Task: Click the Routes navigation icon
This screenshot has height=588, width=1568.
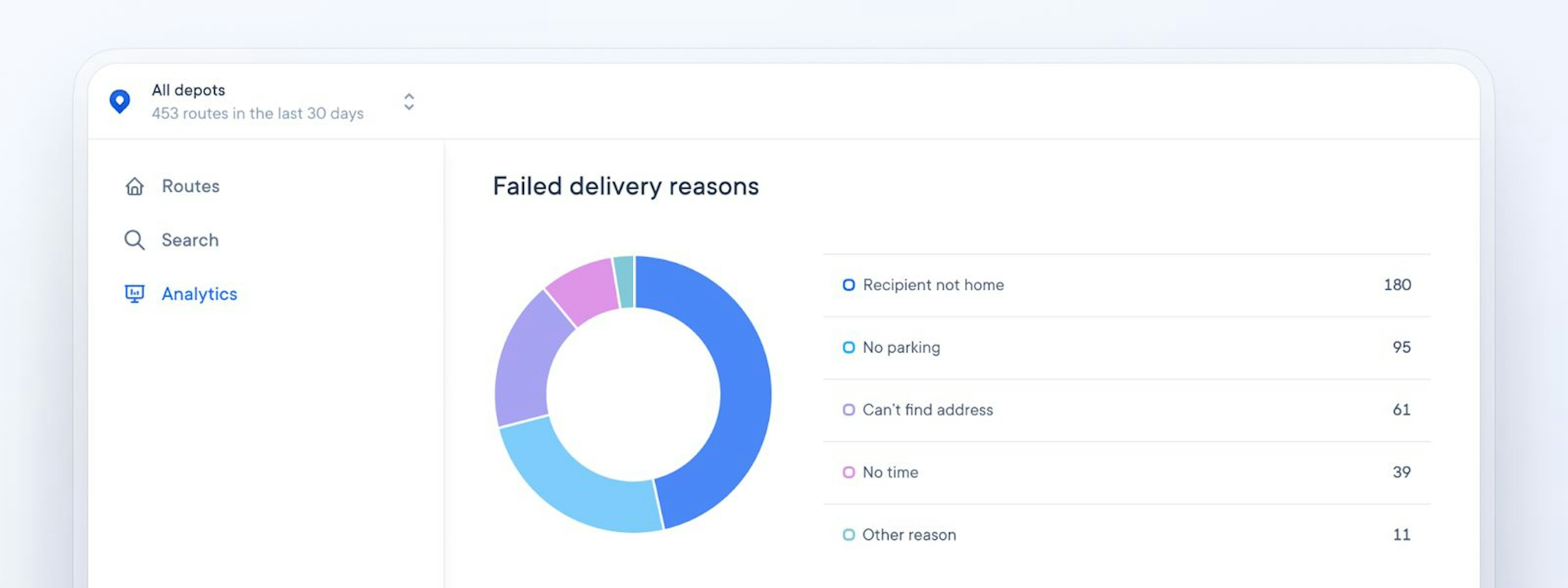Action: (133, 186)
